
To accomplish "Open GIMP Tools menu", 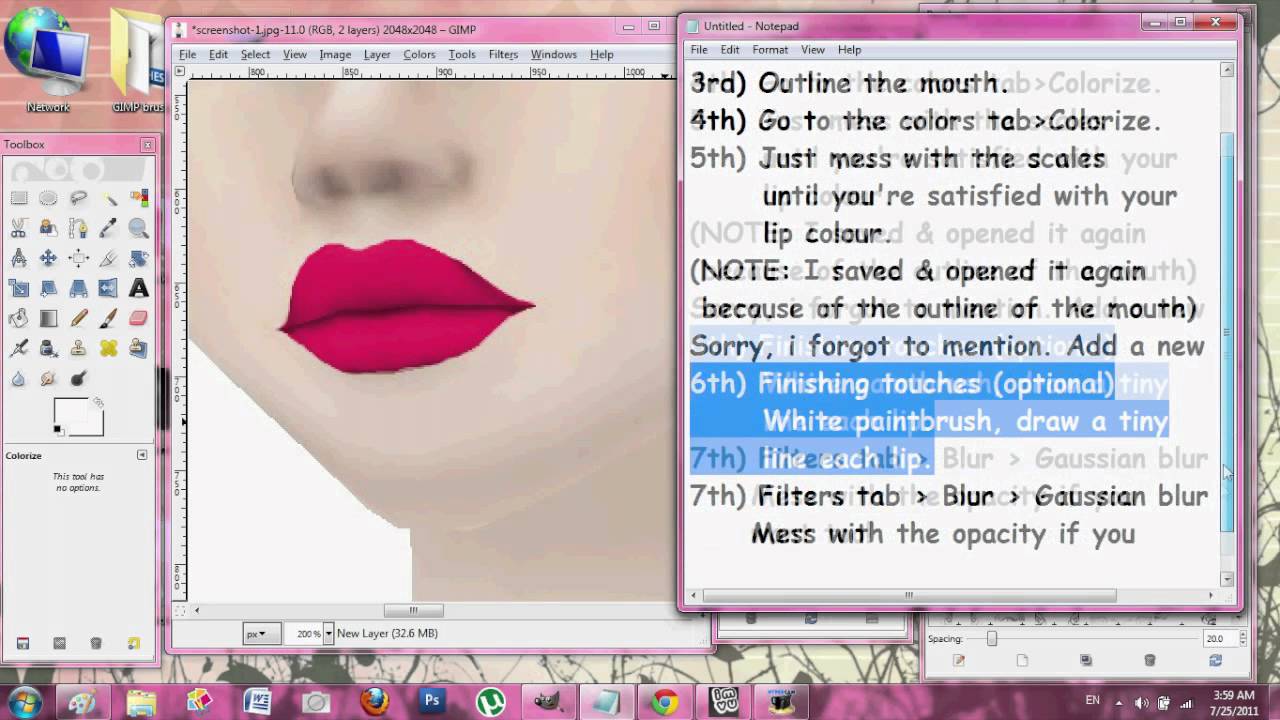I will pyautogui.click(x=462, y=54).
